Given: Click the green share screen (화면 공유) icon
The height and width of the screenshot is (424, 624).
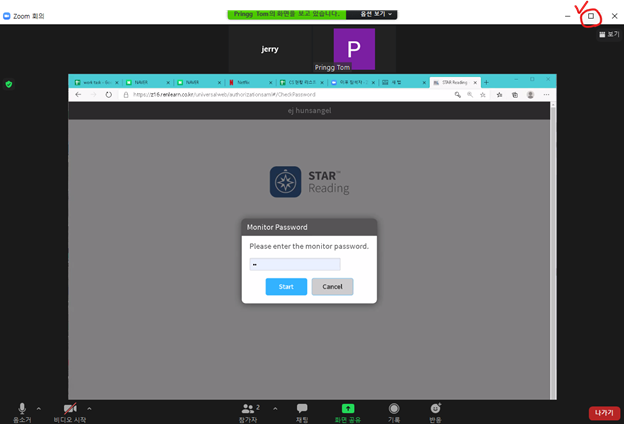Looking at the screenshot, I should coord(348,408).
